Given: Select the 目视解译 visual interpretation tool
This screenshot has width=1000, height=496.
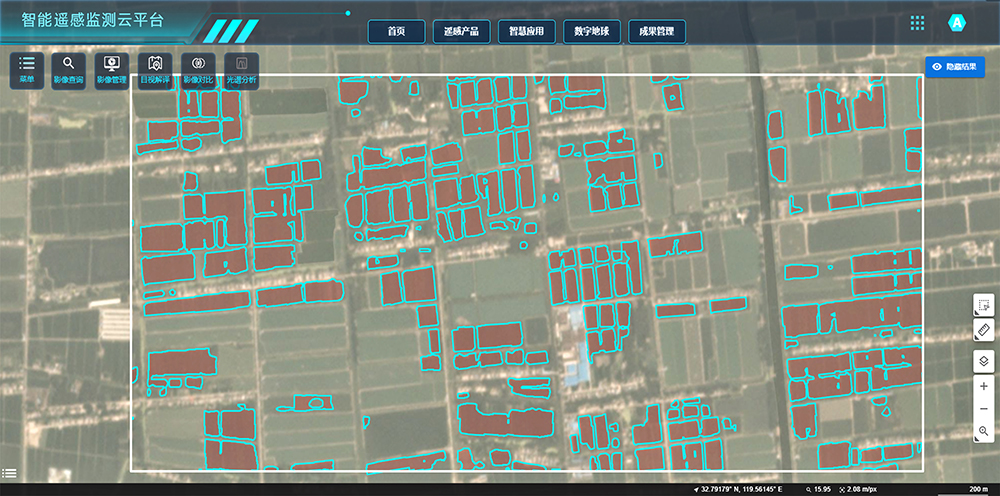Looking at the screenshot, I should pyautogui.click(x=155, y=69).
